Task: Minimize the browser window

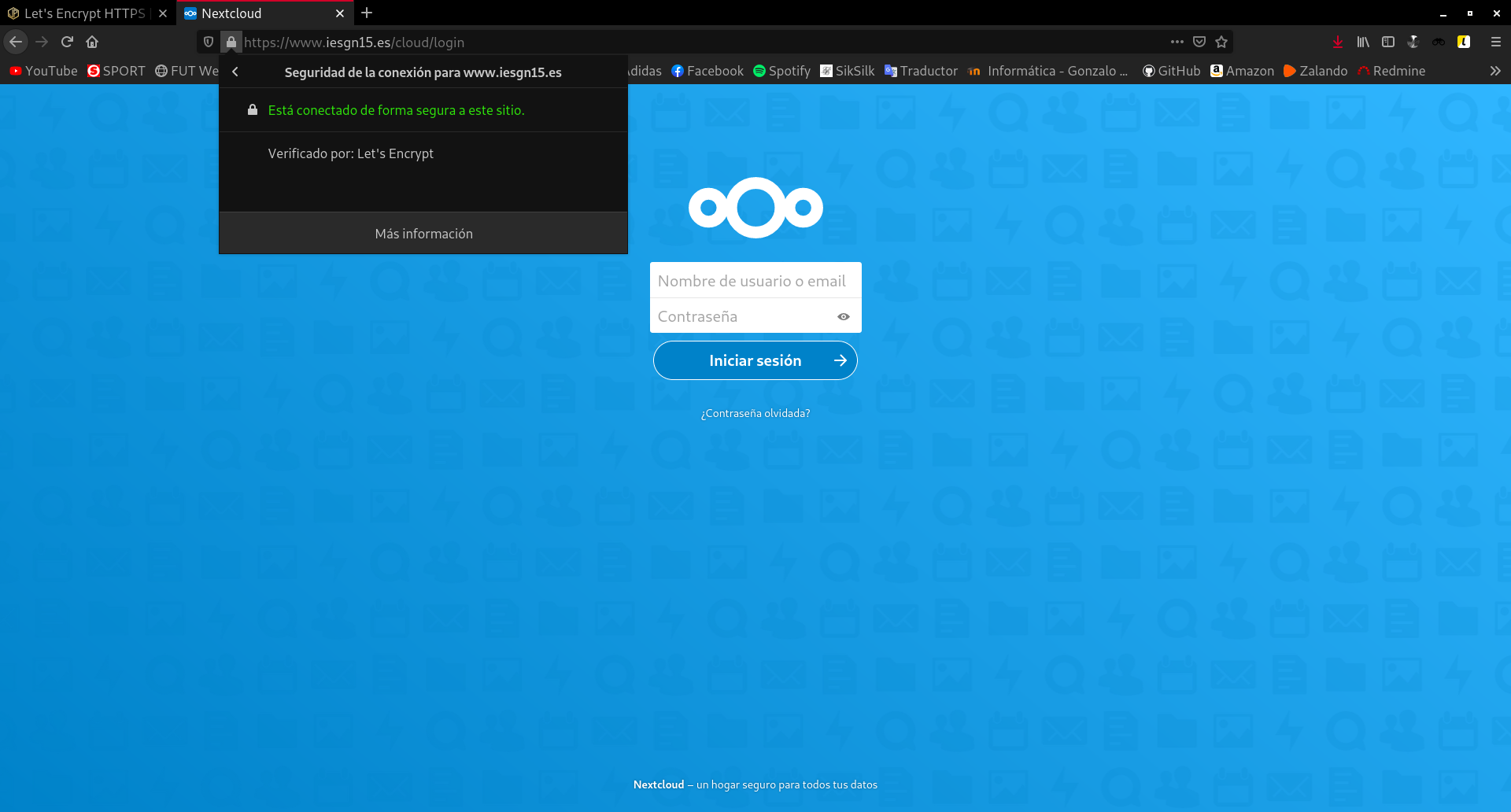Action: pos(1443,13)
